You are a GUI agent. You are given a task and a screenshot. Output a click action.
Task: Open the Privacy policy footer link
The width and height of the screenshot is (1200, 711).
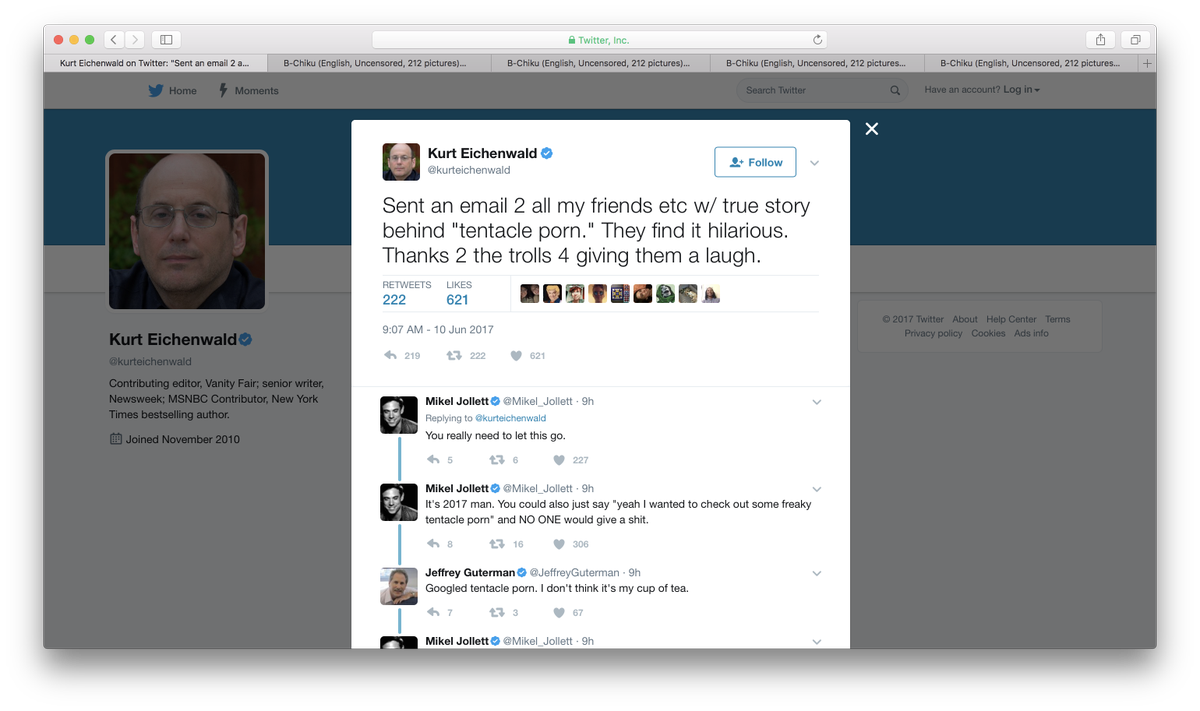[933, 333]
